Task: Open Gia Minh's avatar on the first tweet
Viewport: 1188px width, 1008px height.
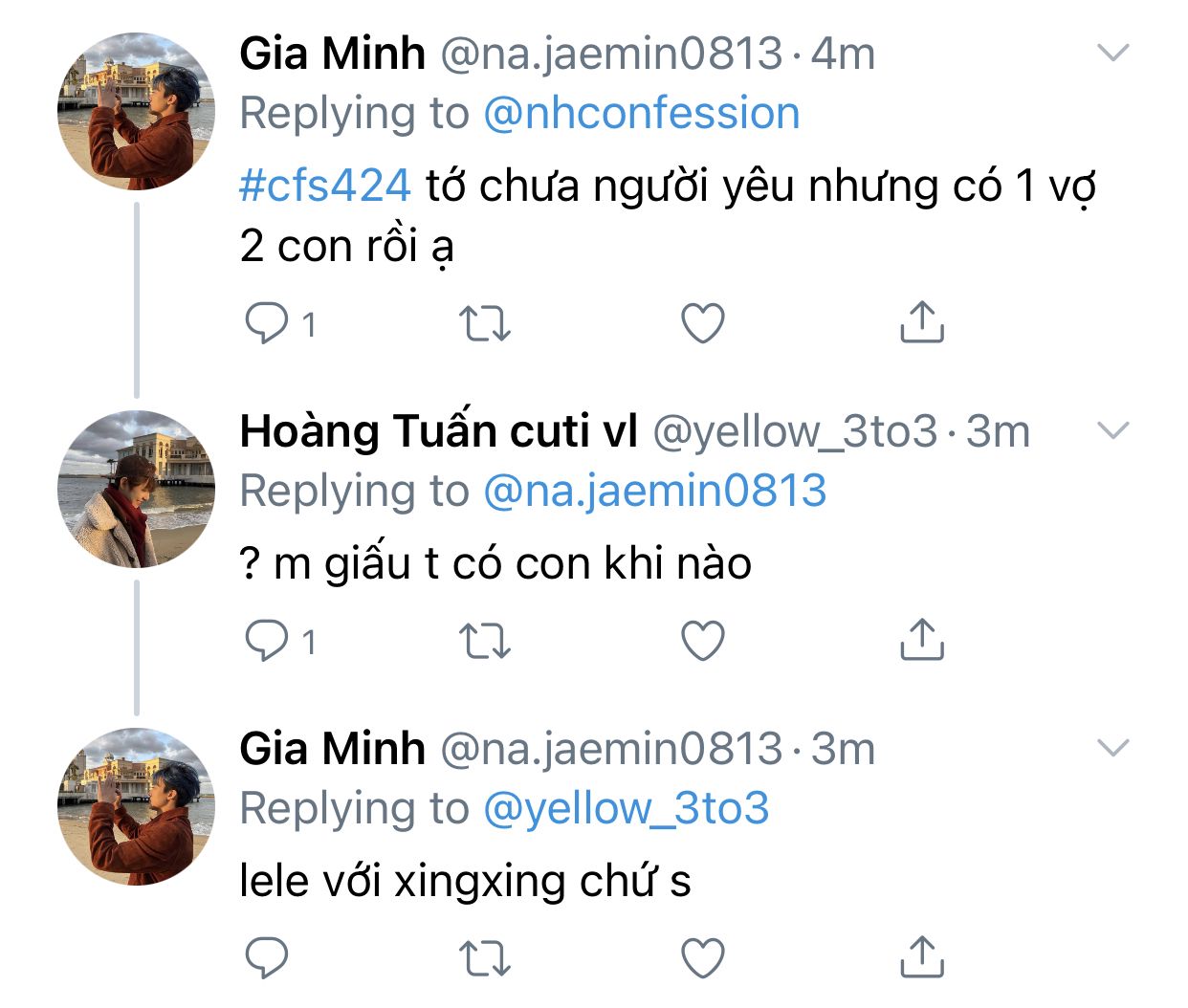Action: tap(136, 111)
